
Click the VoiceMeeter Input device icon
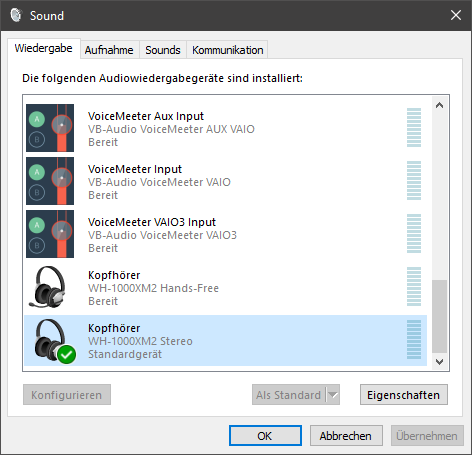click(50, 181)
